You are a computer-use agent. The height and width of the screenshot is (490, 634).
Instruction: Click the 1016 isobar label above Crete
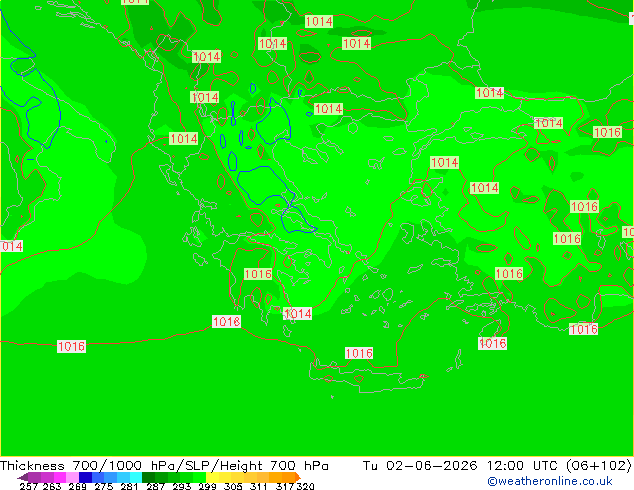[x=359, y=353]
